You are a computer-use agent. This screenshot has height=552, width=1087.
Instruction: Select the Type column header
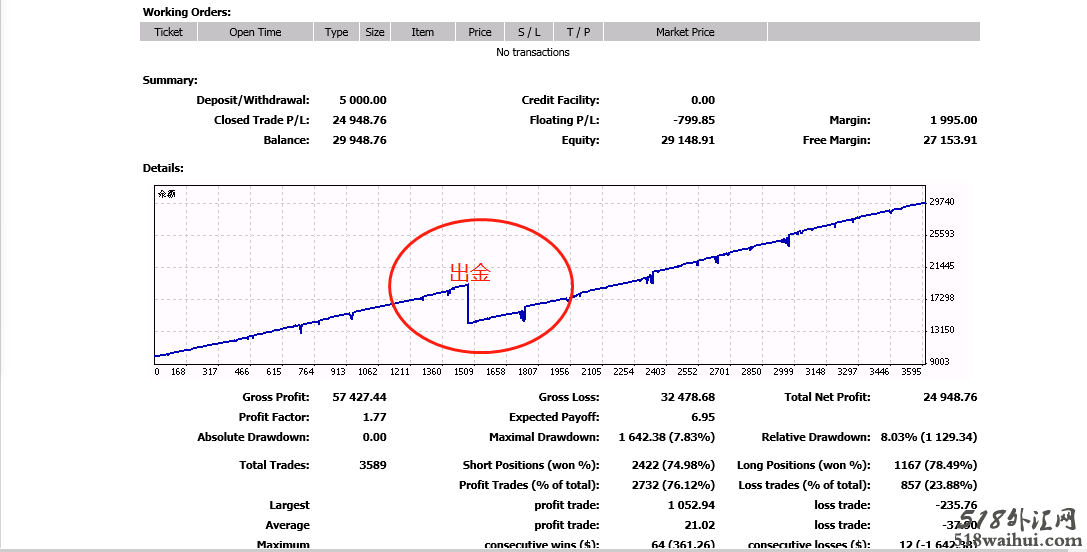336,32
